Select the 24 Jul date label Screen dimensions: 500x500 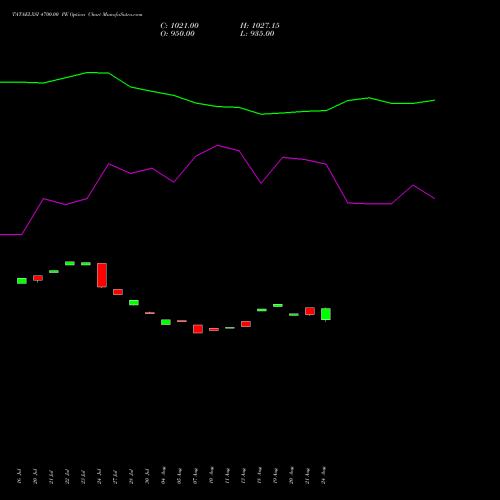tap(99, 476)
